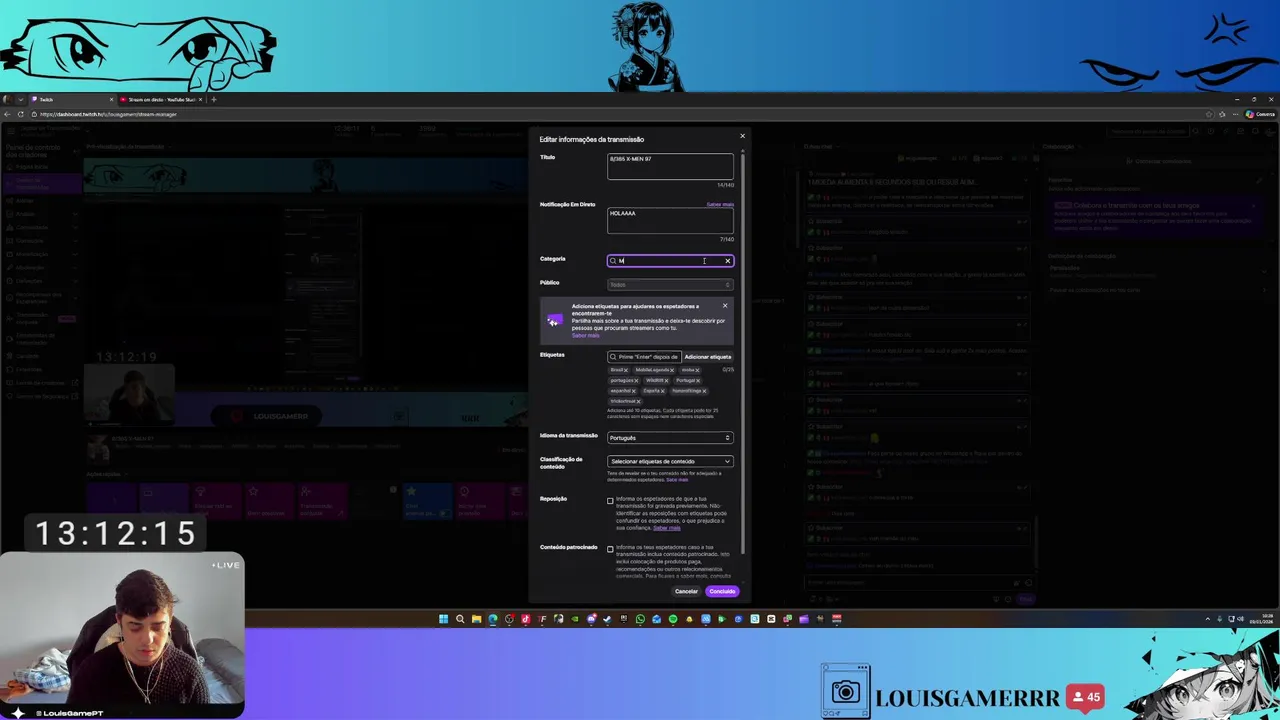The image size is (1280, 720).
Task: Remove the português tag
Action: (636, 381)
